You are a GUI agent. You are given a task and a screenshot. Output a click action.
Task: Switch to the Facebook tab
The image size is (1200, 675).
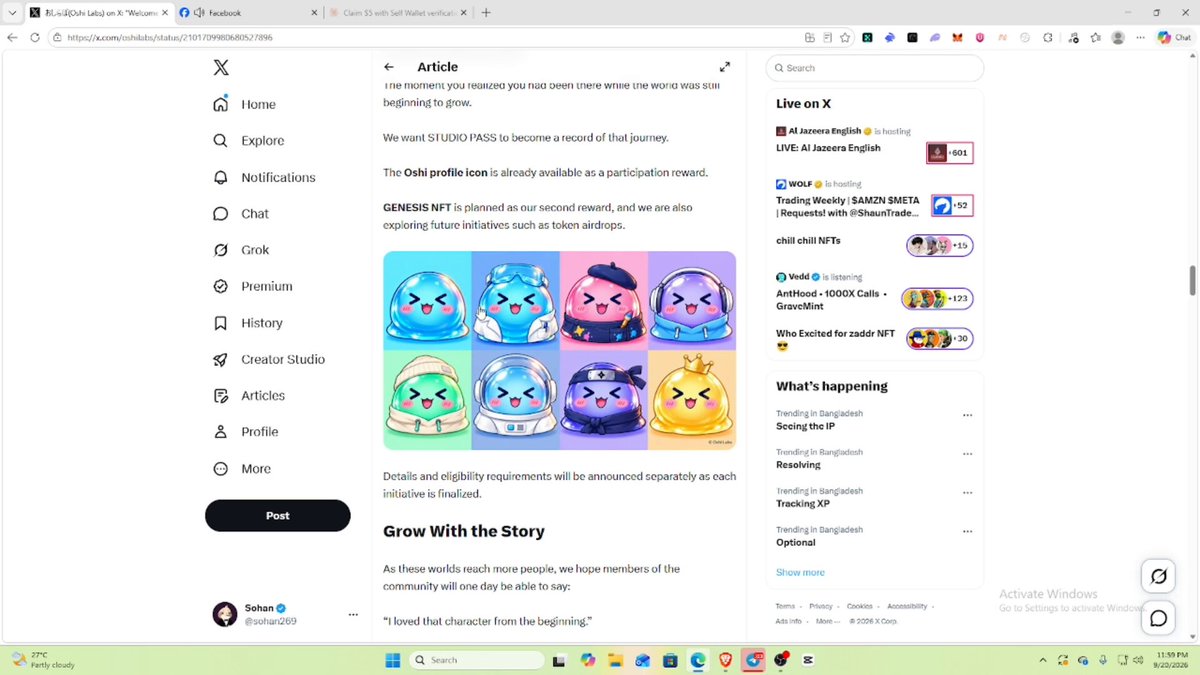coord(248,13)
